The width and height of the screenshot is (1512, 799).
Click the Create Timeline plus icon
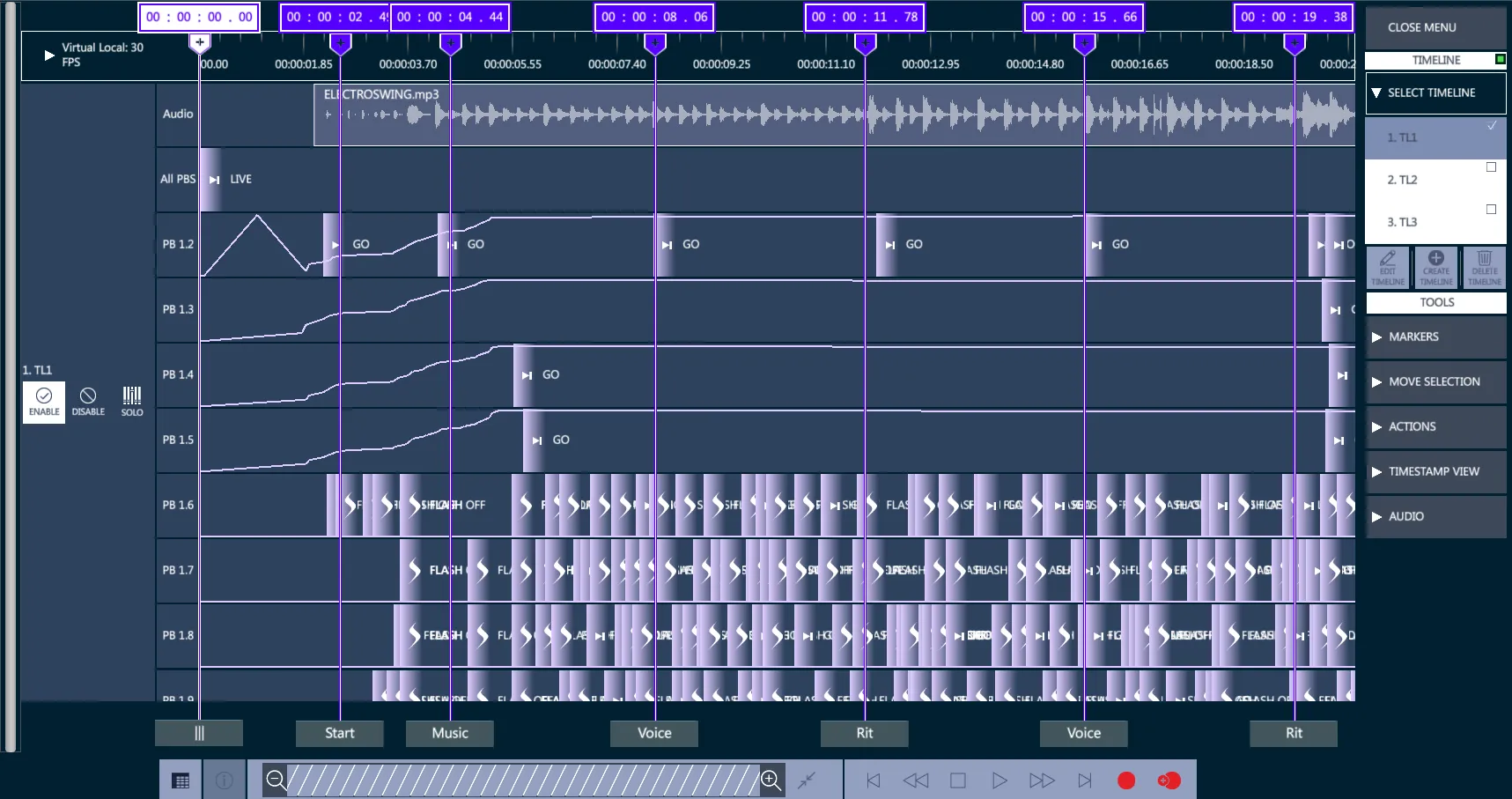coord(1436,268)
